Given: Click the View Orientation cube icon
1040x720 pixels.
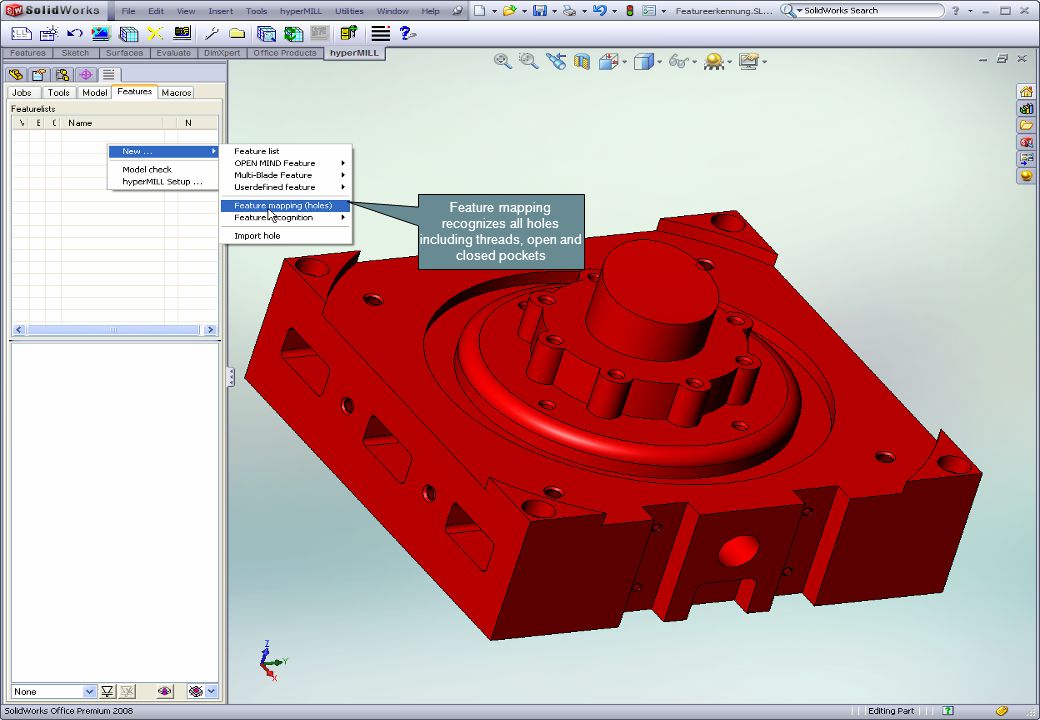Looking at the screenshot, I should coord(608,62).
